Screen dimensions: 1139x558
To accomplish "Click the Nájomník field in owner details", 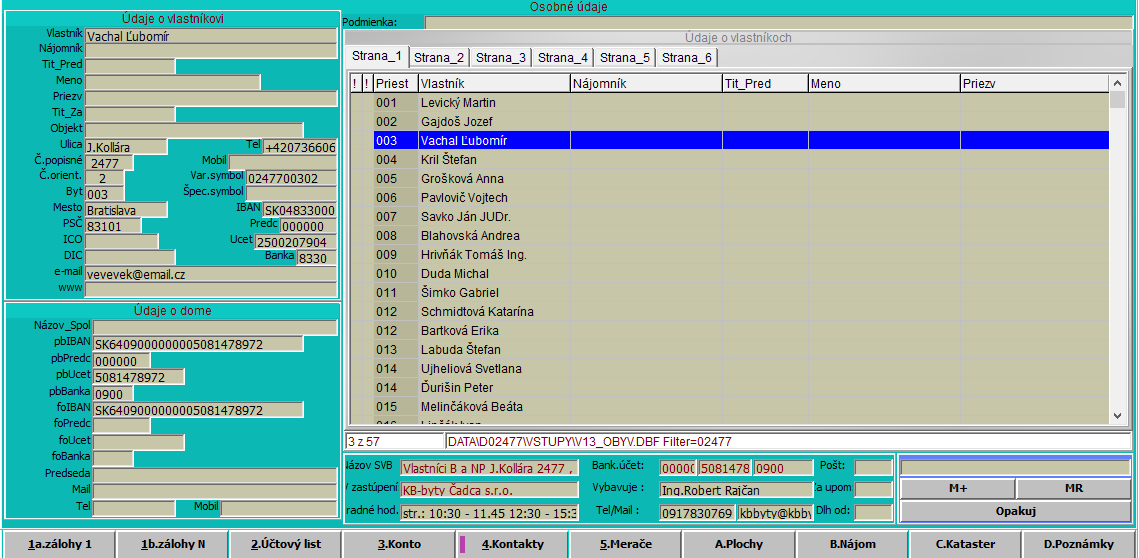I will coord(211,50).
